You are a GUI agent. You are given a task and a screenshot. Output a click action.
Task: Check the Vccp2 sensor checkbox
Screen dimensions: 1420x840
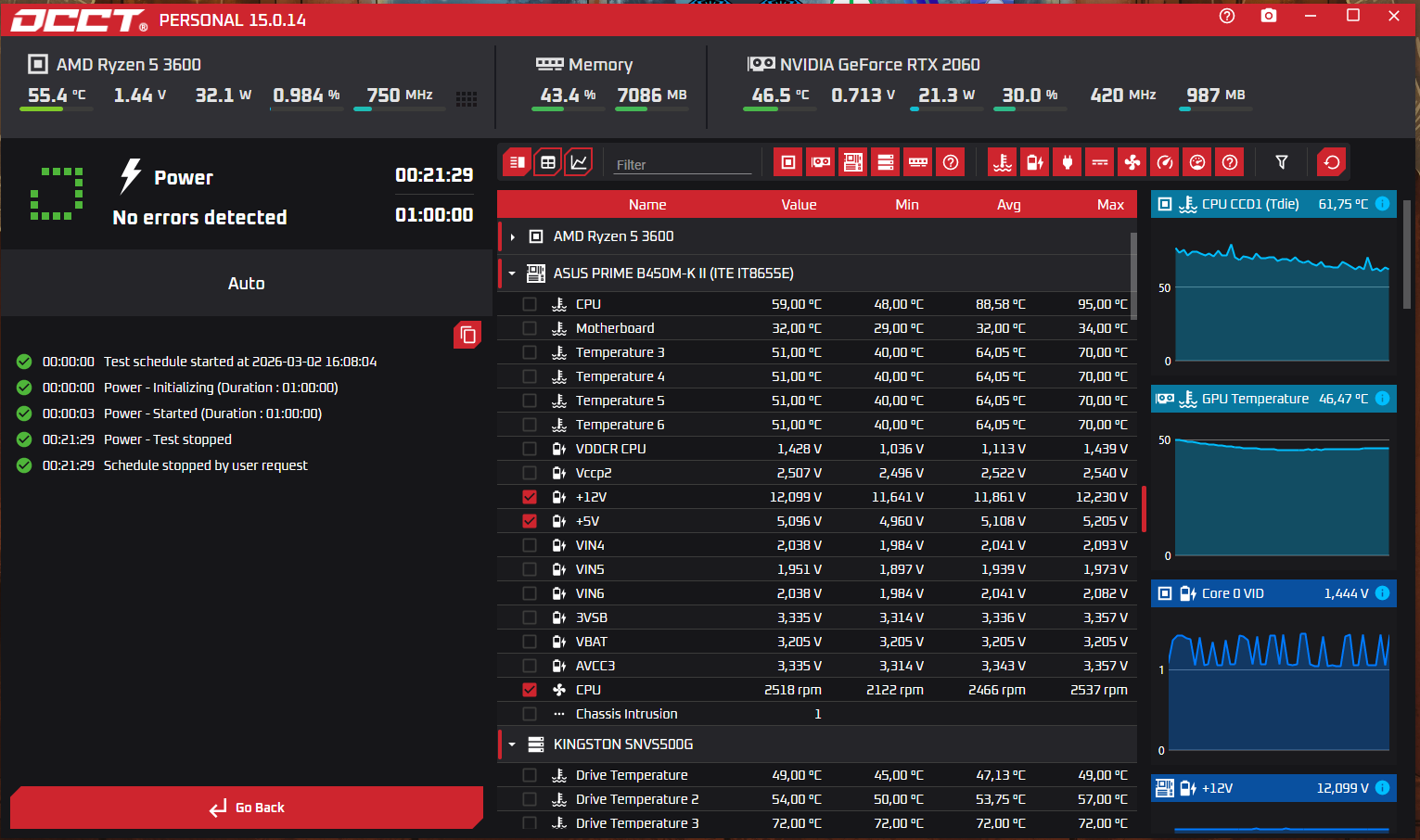(x=530, y=473)
